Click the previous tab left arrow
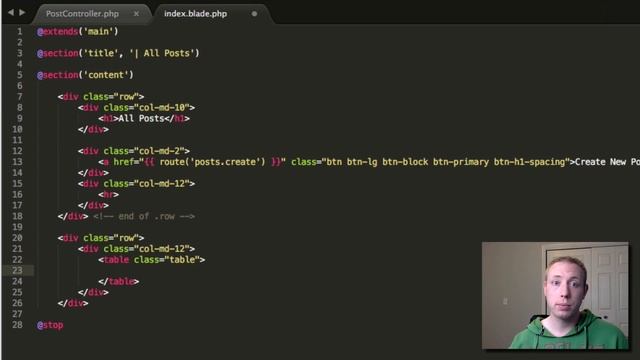 point(11,13)
